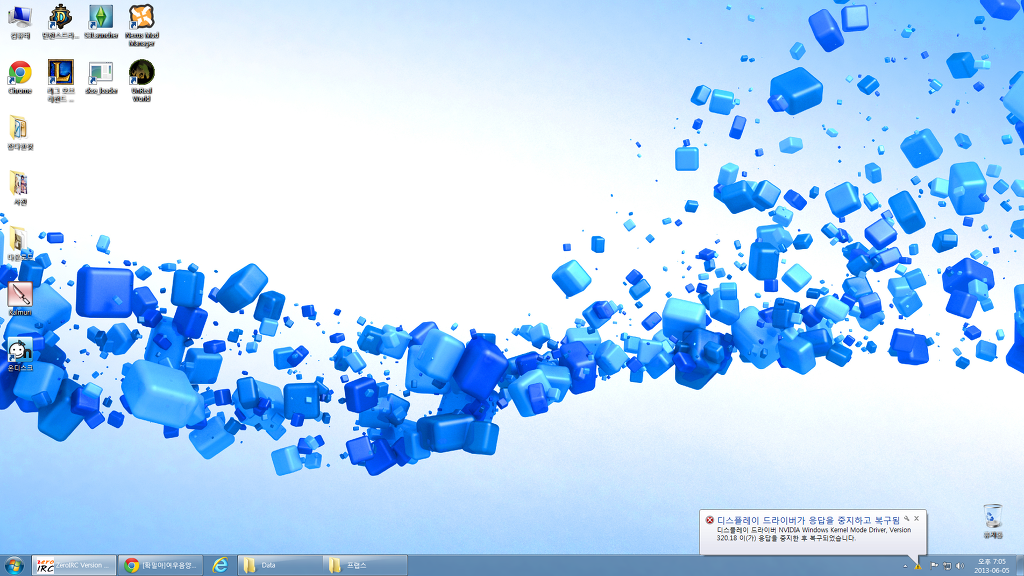Switch to ZeroIRC taskbar window
This screenshot has width=1024, height=576.
tap(74, 565)
